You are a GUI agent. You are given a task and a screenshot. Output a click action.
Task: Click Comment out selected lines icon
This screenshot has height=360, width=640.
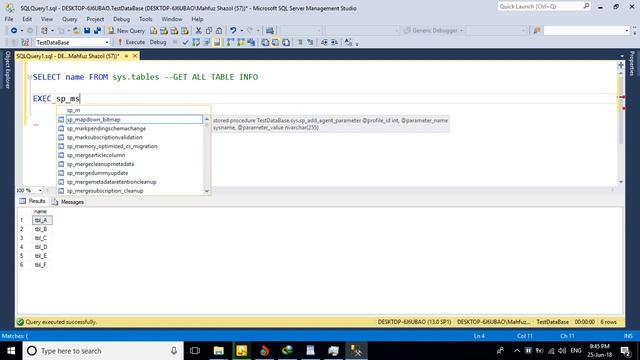pyautogui.click(x=300, y=42)
